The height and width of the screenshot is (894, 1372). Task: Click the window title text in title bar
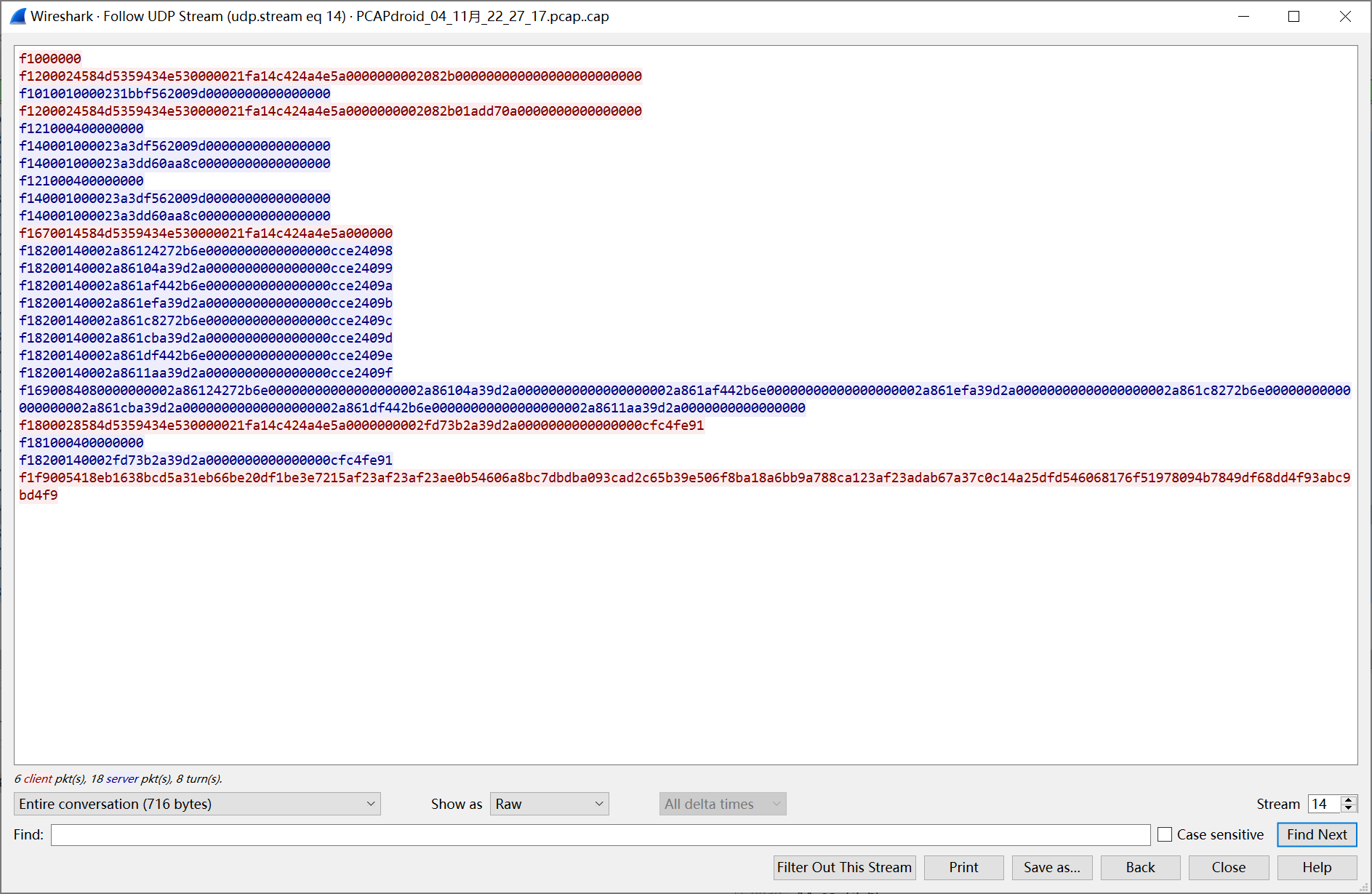pos(320,16)
